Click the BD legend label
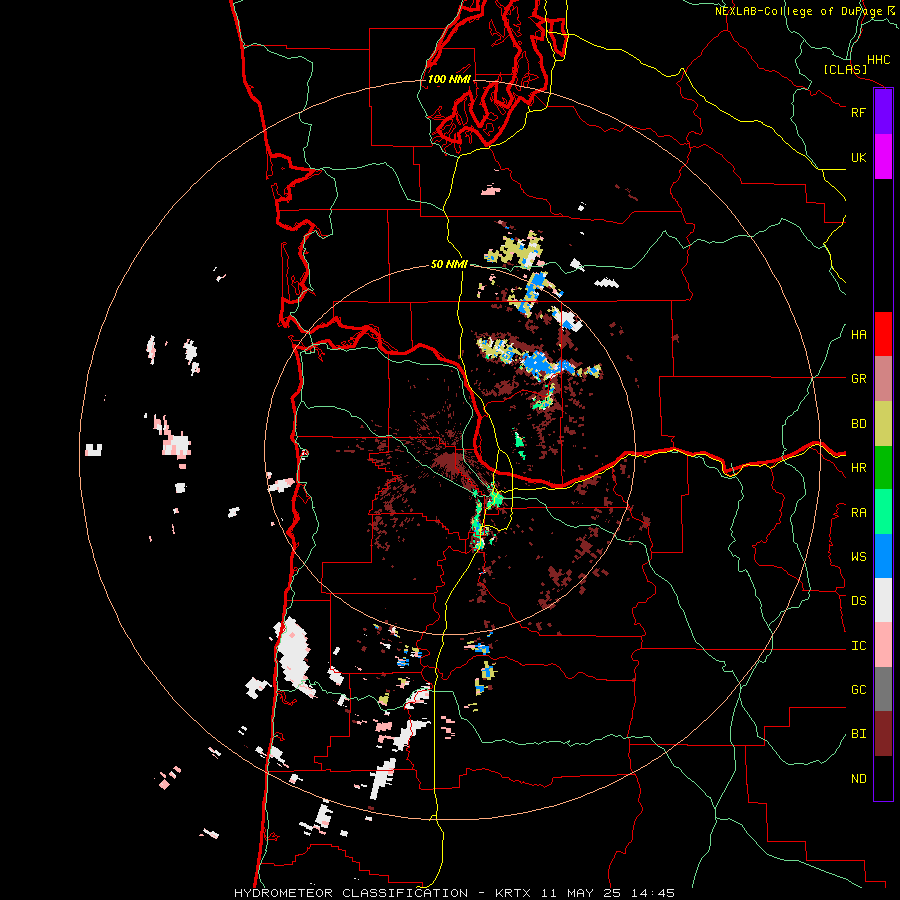Screen dimensions: 900x900 858,424
